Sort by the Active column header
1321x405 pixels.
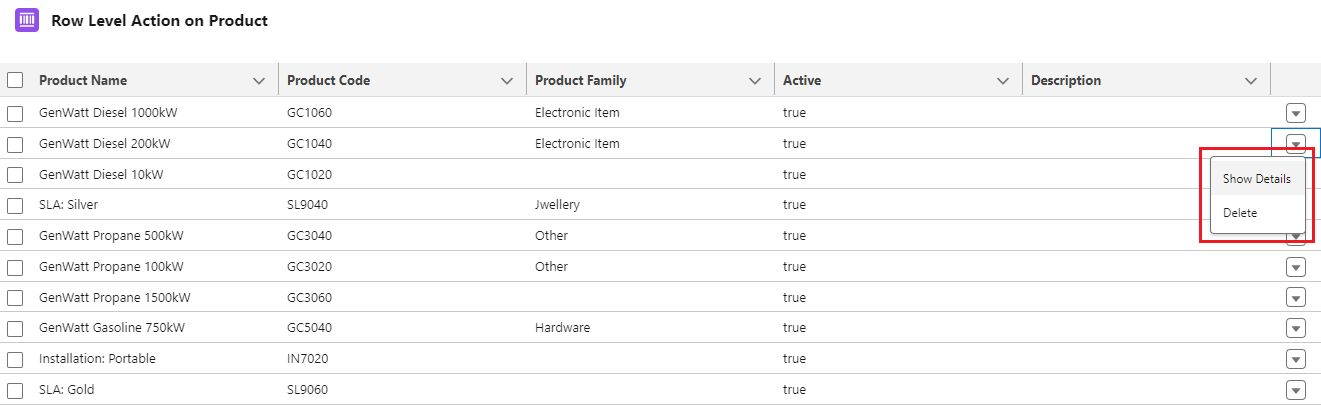[802, 81]
